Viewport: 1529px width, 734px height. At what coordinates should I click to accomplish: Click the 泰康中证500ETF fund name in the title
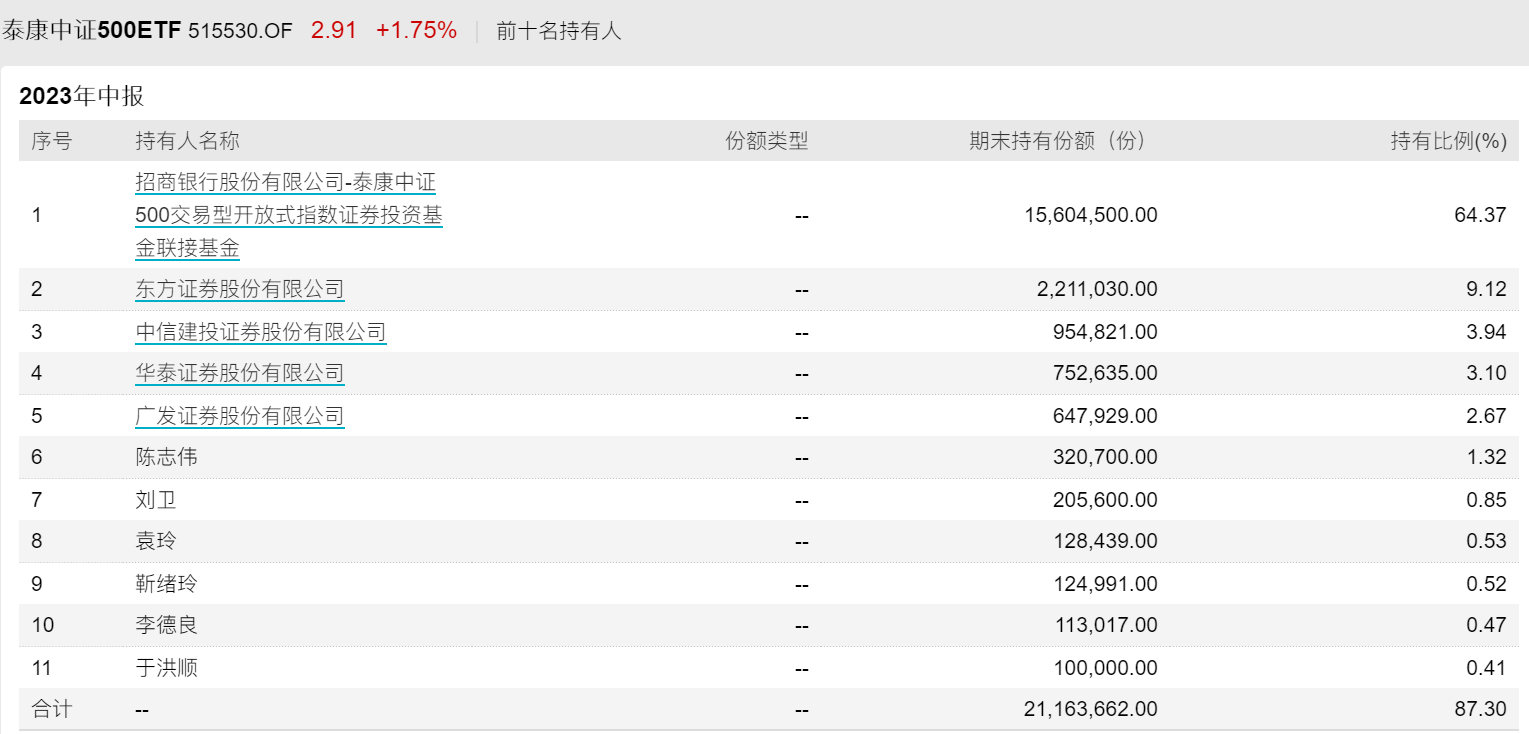pos(91,31)
